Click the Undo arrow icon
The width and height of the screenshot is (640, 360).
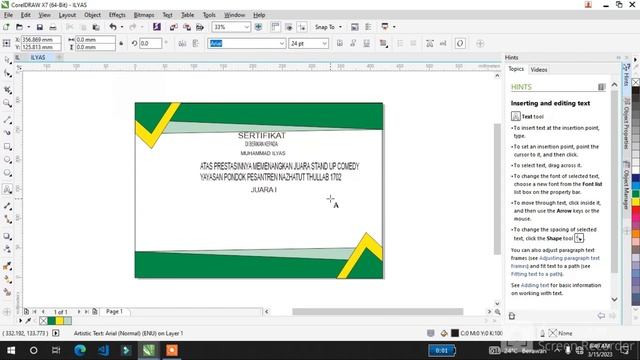[113, 27]
